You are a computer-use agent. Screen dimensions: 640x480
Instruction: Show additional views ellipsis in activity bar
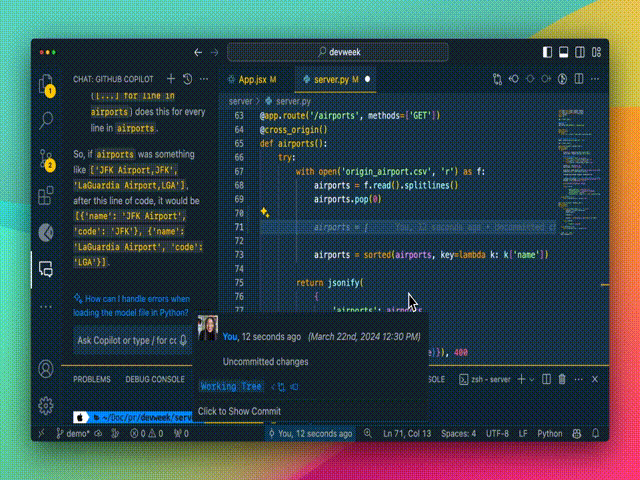click(x=46, y=306)
